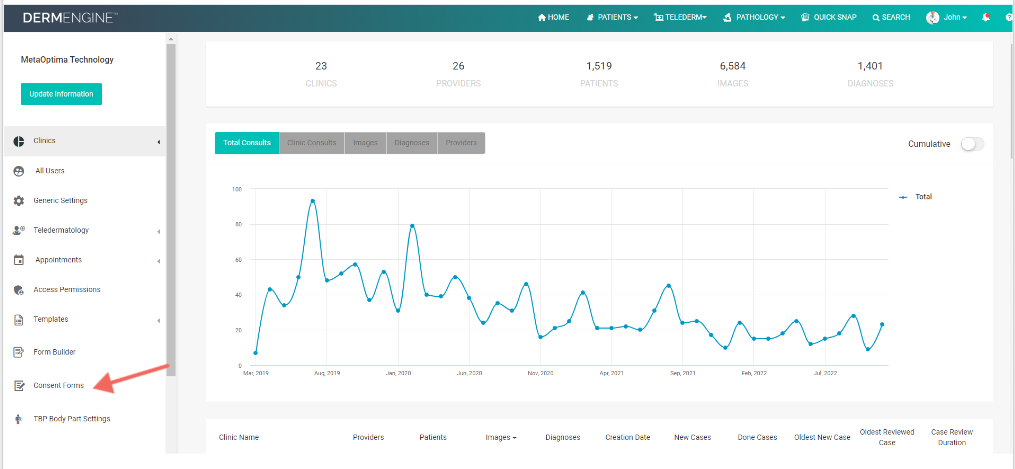This screenshot has height=469, width=1015.
Task: Click the All Users globe icon
Action: [19, 171]
